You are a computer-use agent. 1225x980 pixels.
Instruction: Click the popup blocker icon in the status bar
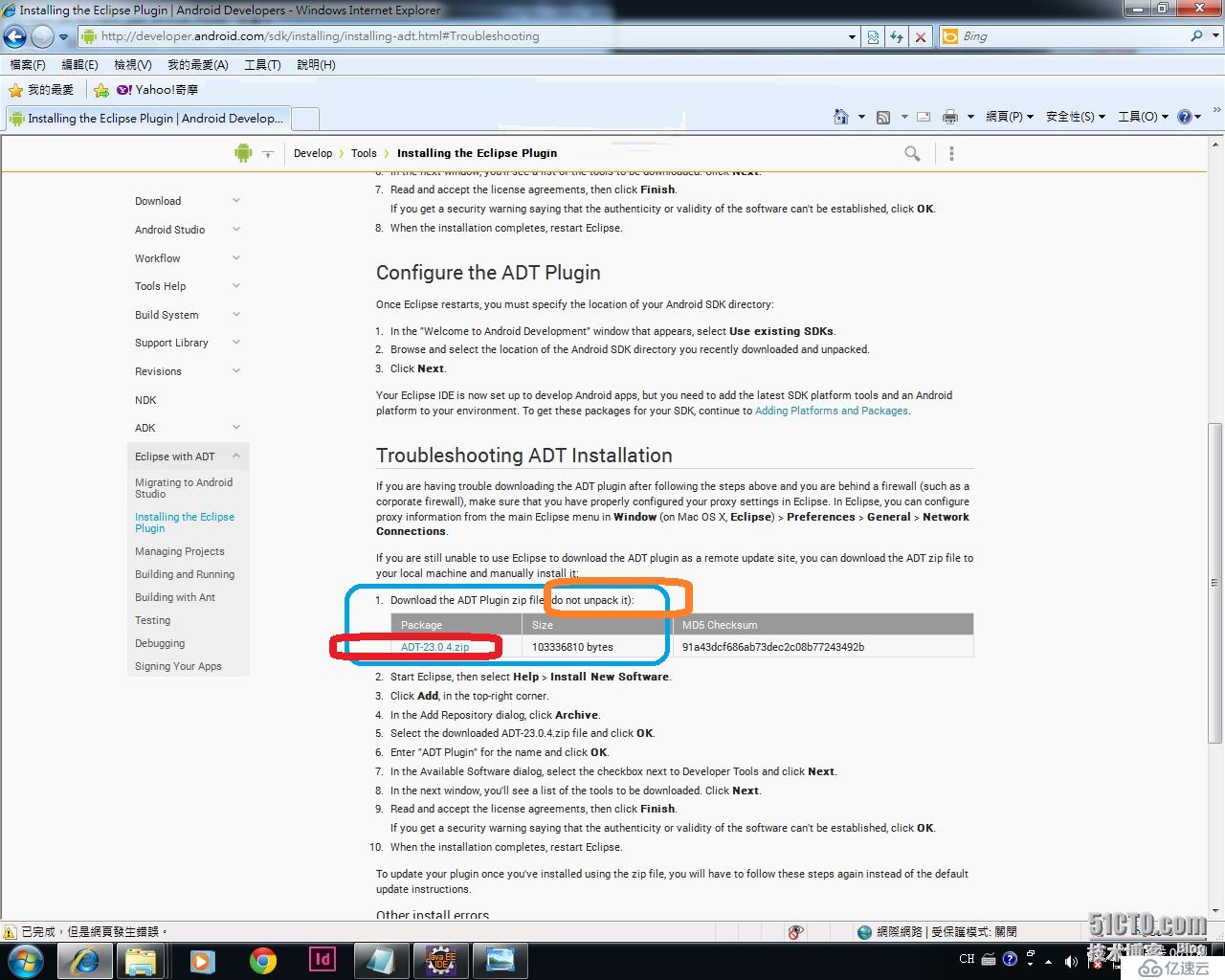(795, 932)
